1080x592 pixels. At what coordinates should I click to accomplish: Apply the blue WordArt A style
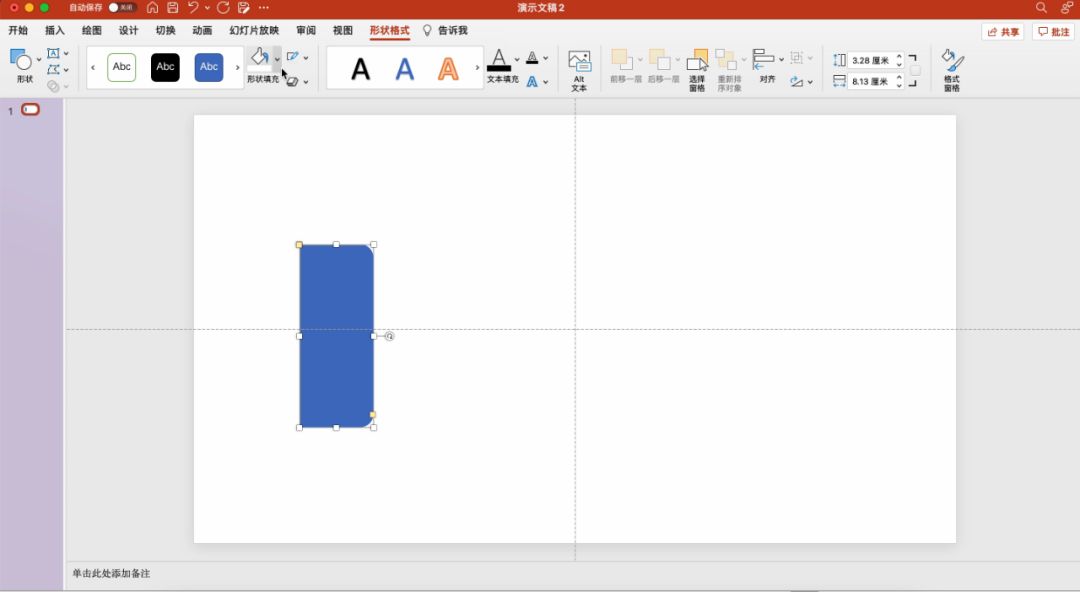point(405,68)
